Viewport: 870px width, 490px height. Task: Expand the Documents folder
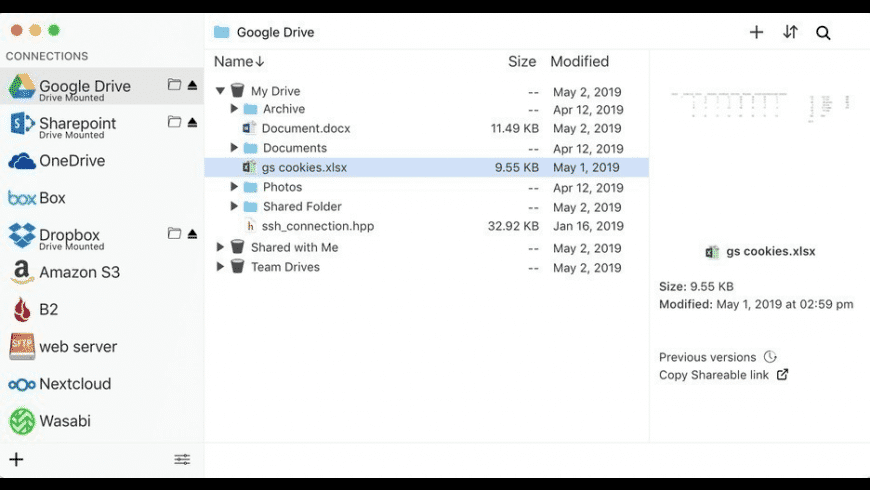pos(234,148)
